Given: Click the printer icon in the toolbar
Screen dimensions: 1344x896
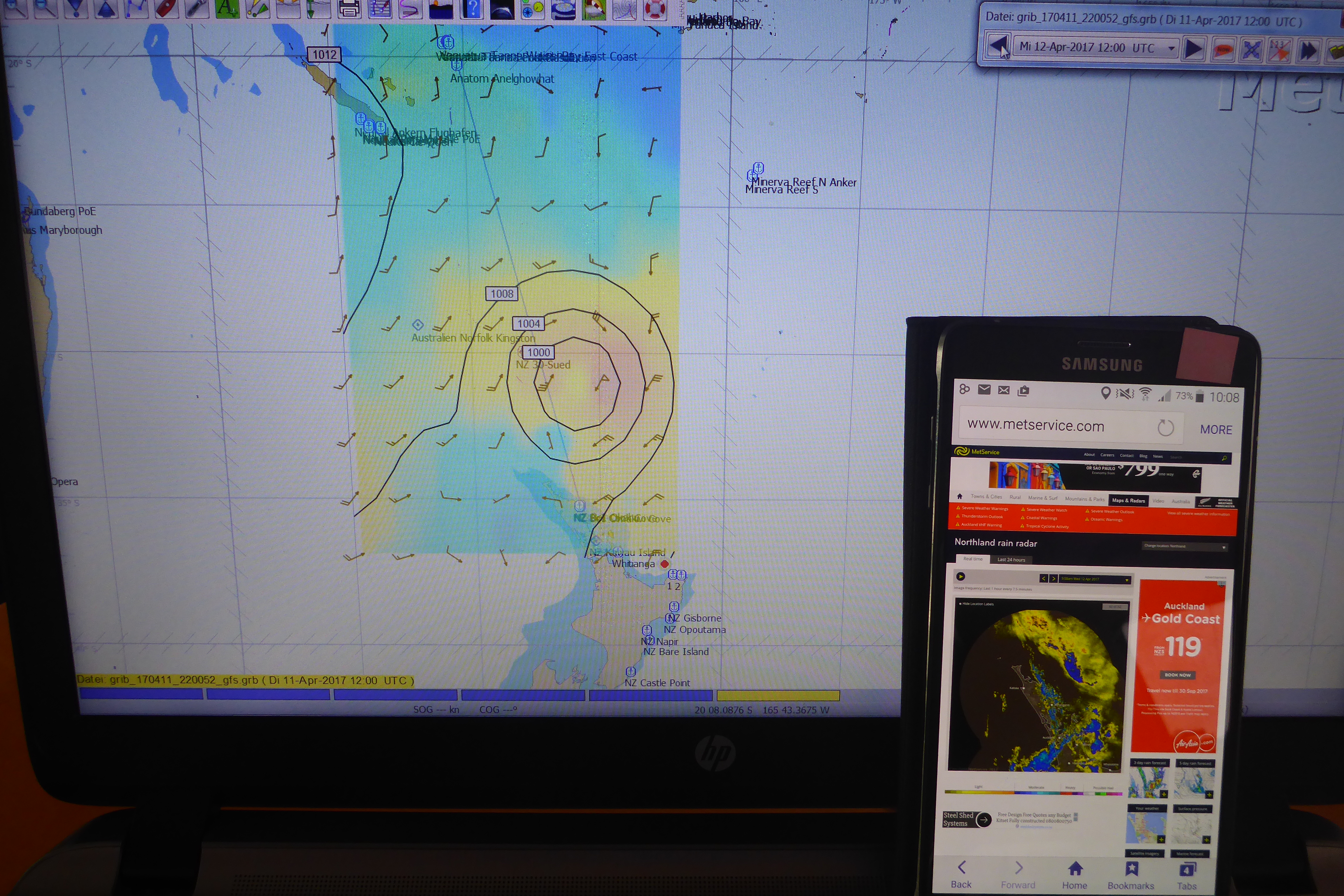Looking at the screenshot, I should (x=349, y=8).
